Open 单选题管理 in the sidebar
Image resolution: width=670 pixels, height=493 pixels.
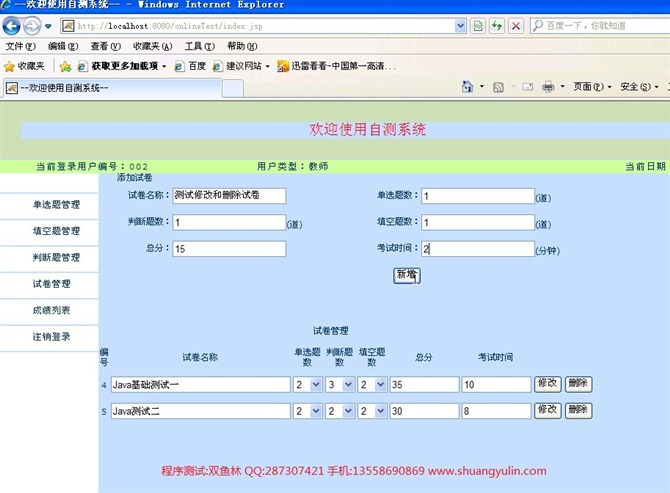(56, 205)
